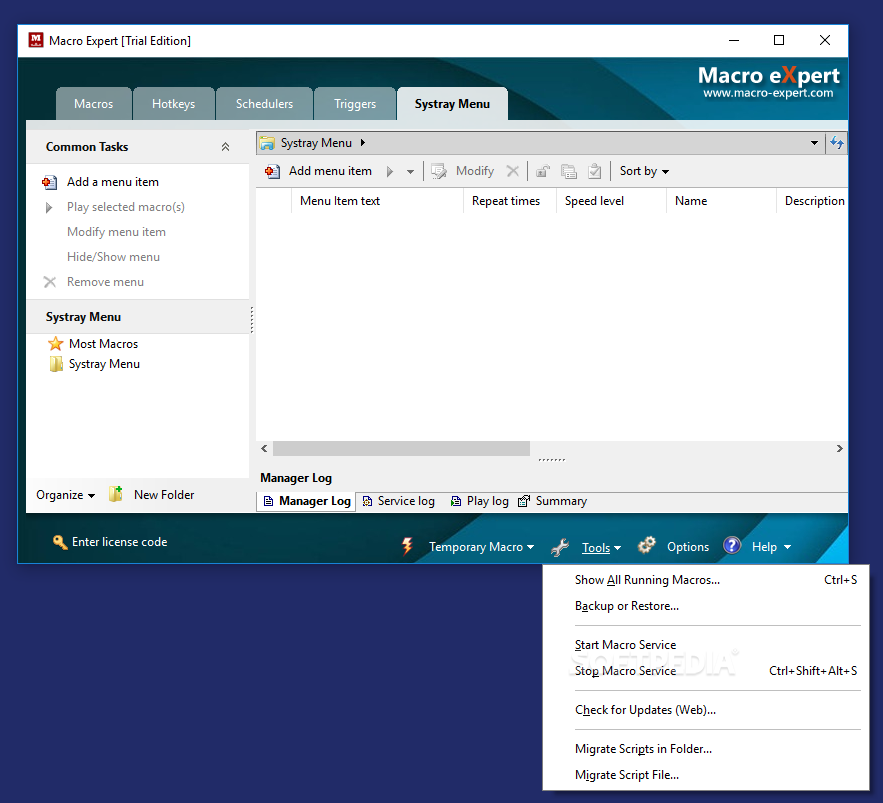Open the Summary tab
The width and height of the screenshot is (883, 803).
click(552, 501)
